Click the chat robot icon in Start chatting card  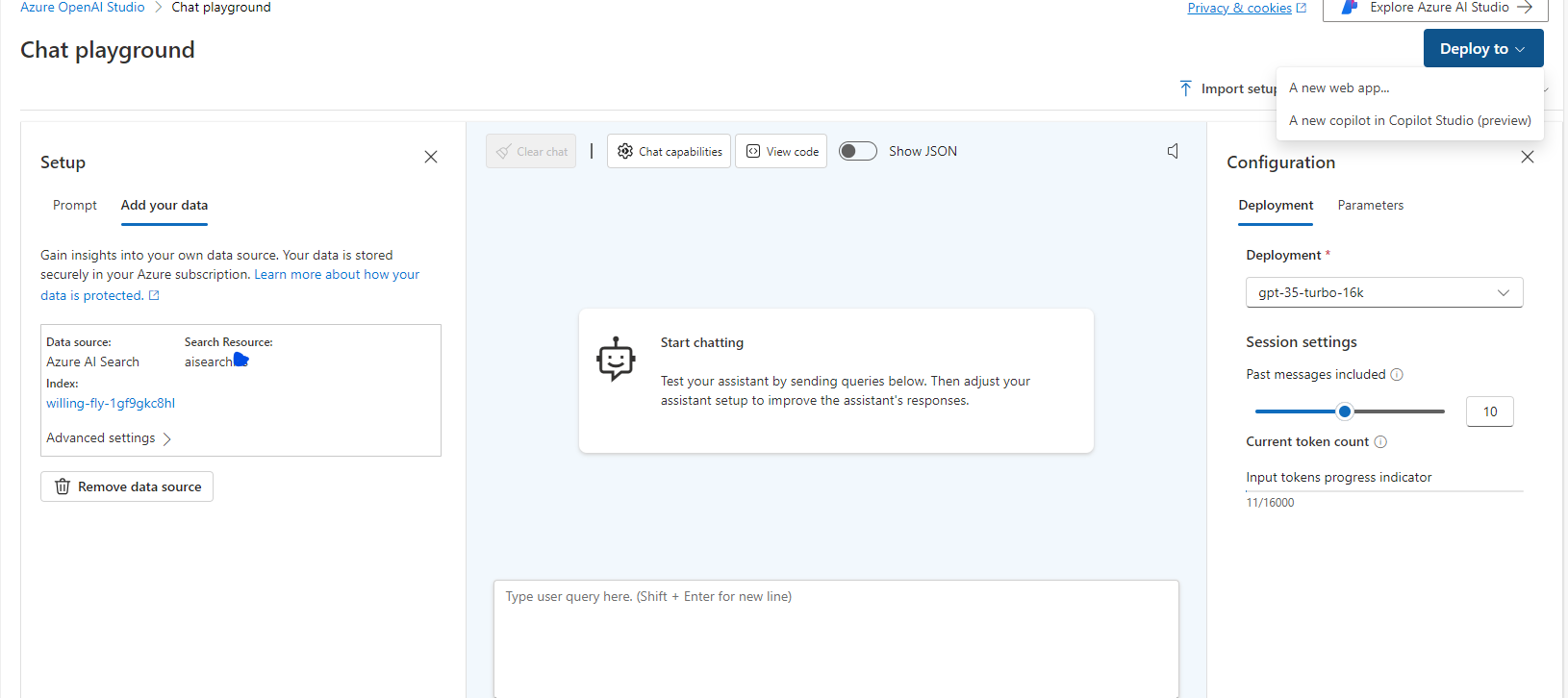(616, 360)
